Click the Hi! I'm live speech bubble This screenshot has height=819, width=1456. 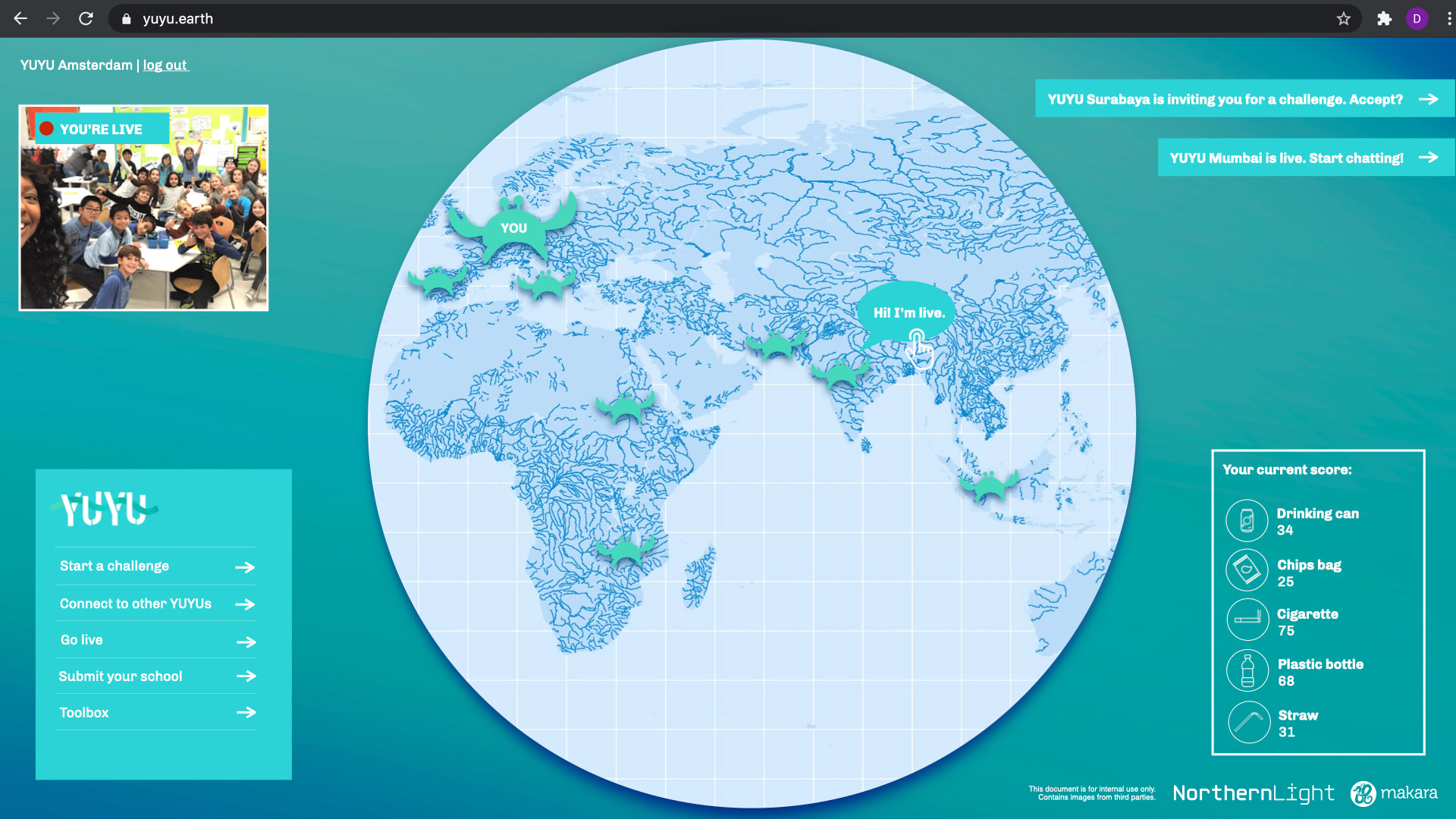click(908, 312)
